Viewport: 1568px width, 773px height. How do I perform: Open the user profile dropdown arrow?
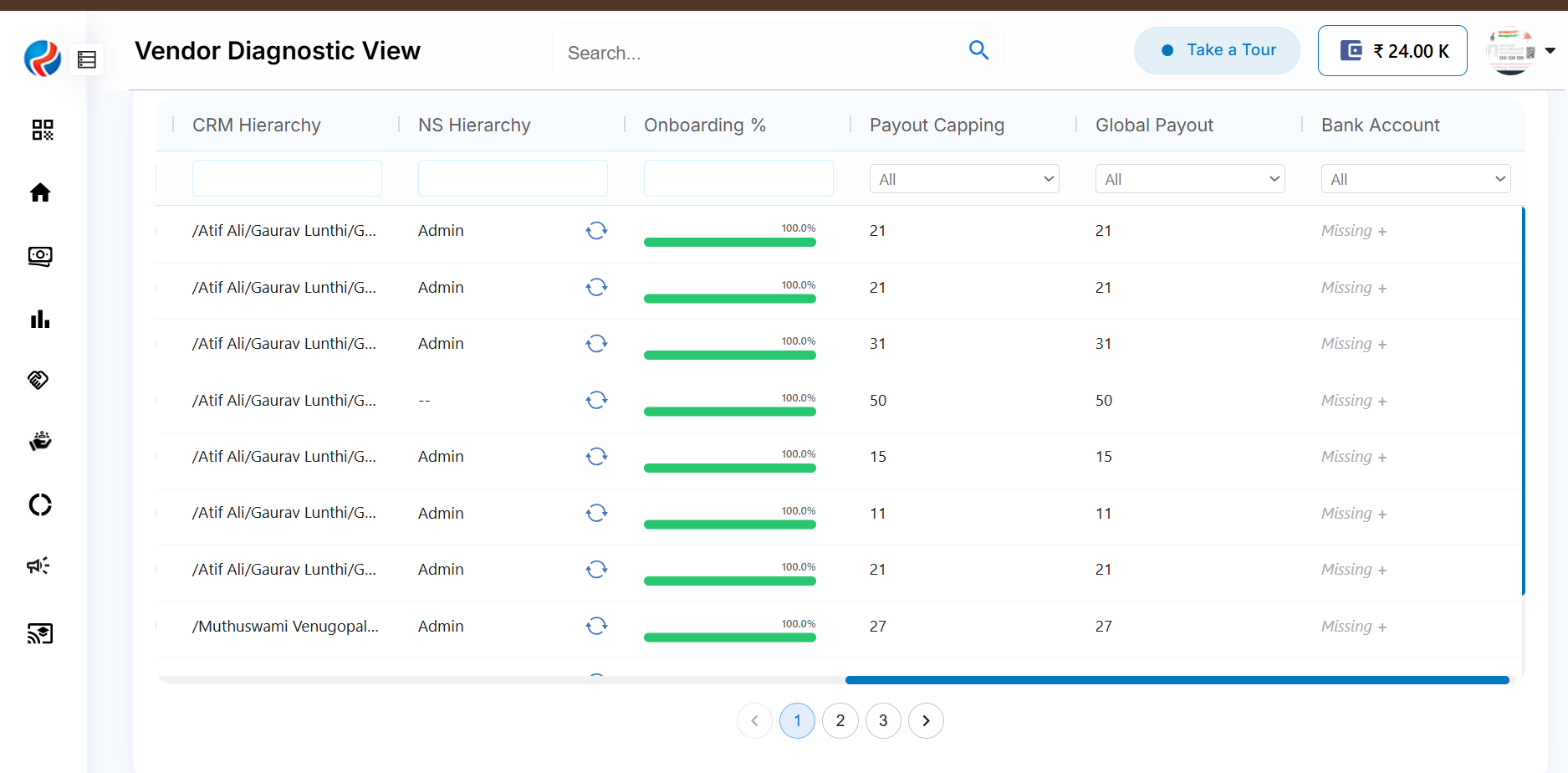(1550, 51)
